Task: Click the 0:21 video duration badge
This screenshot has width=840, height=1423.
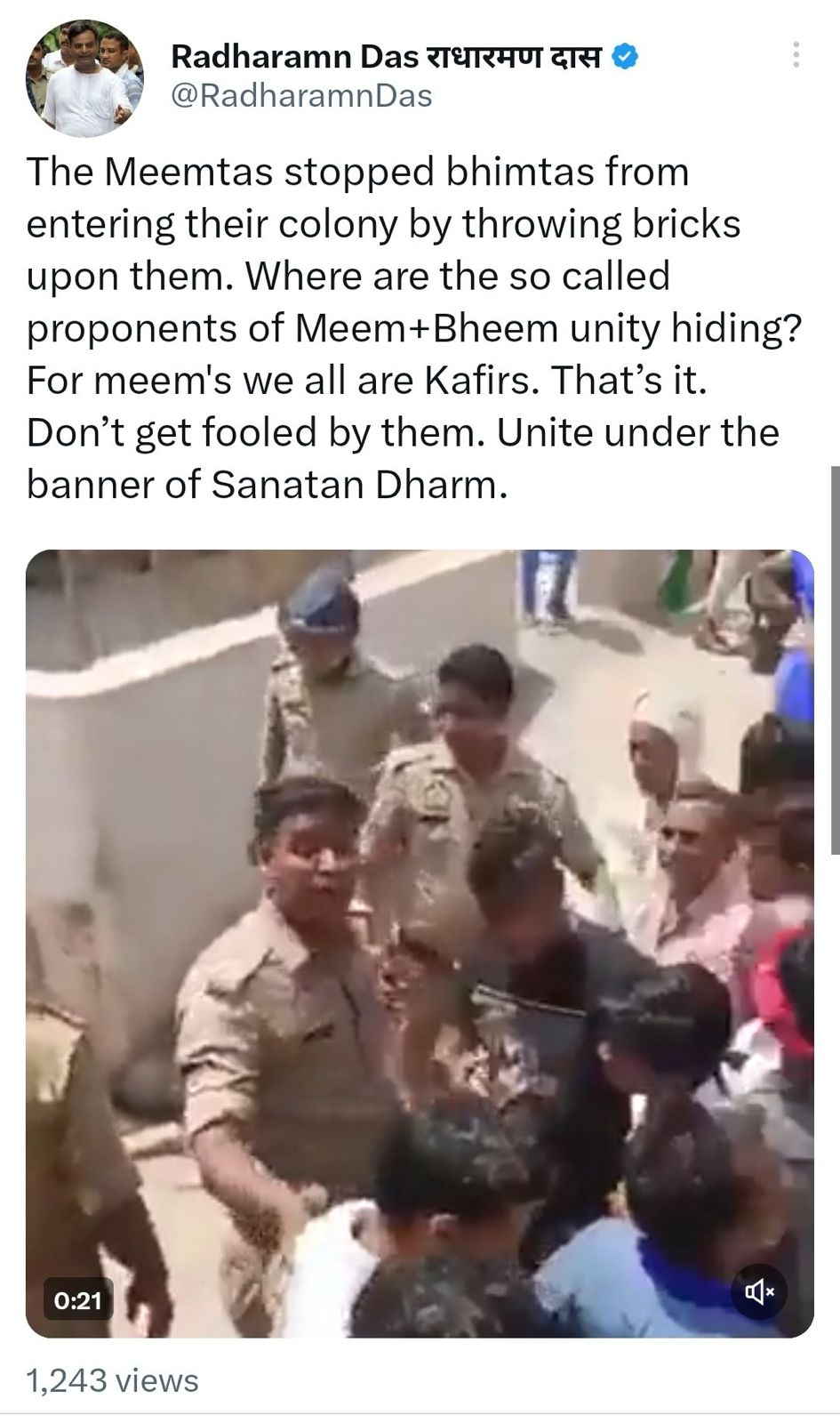Action: tap(78, 1300)
